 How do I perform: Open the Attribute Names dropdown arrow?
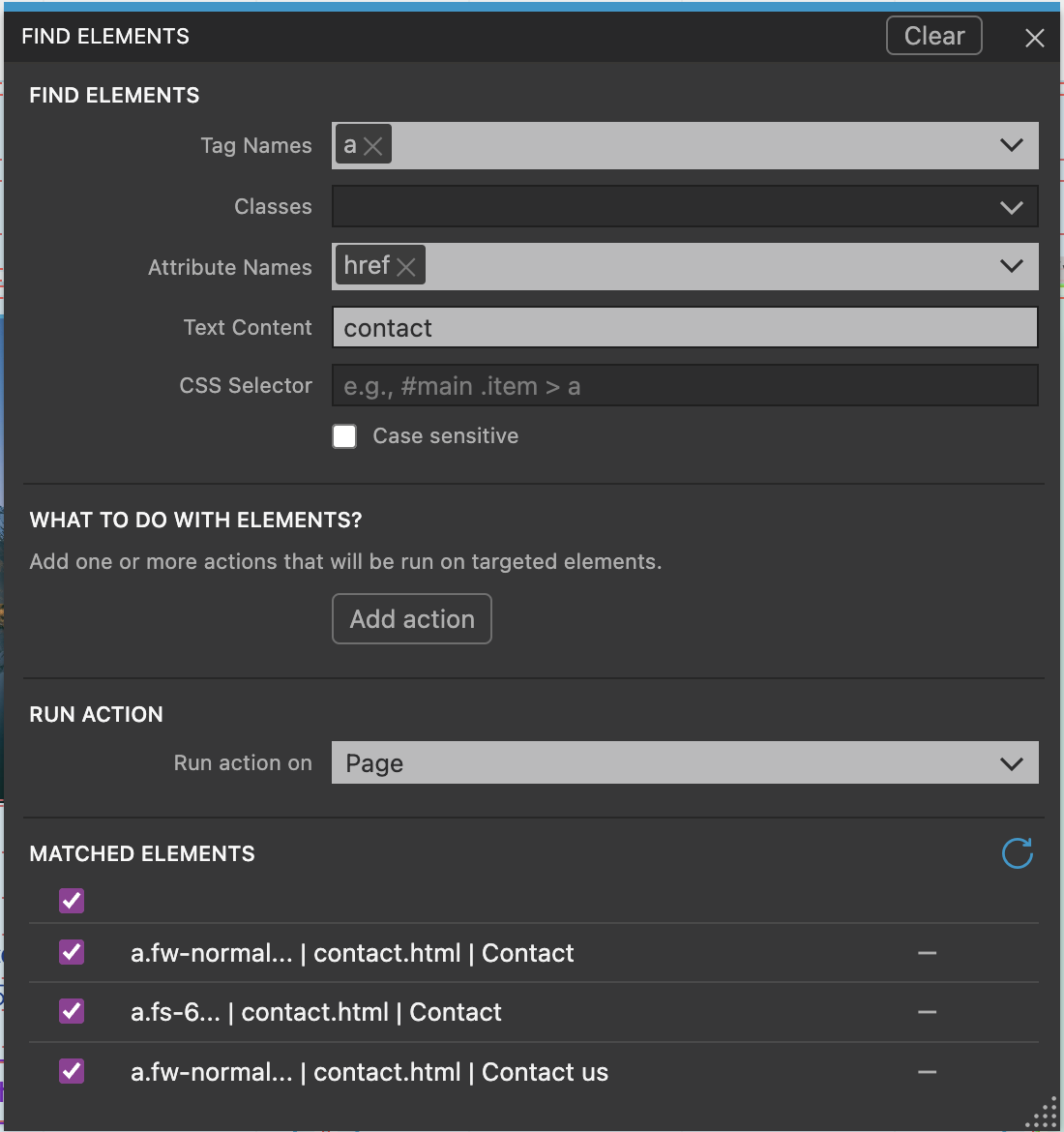point(1011,267)
